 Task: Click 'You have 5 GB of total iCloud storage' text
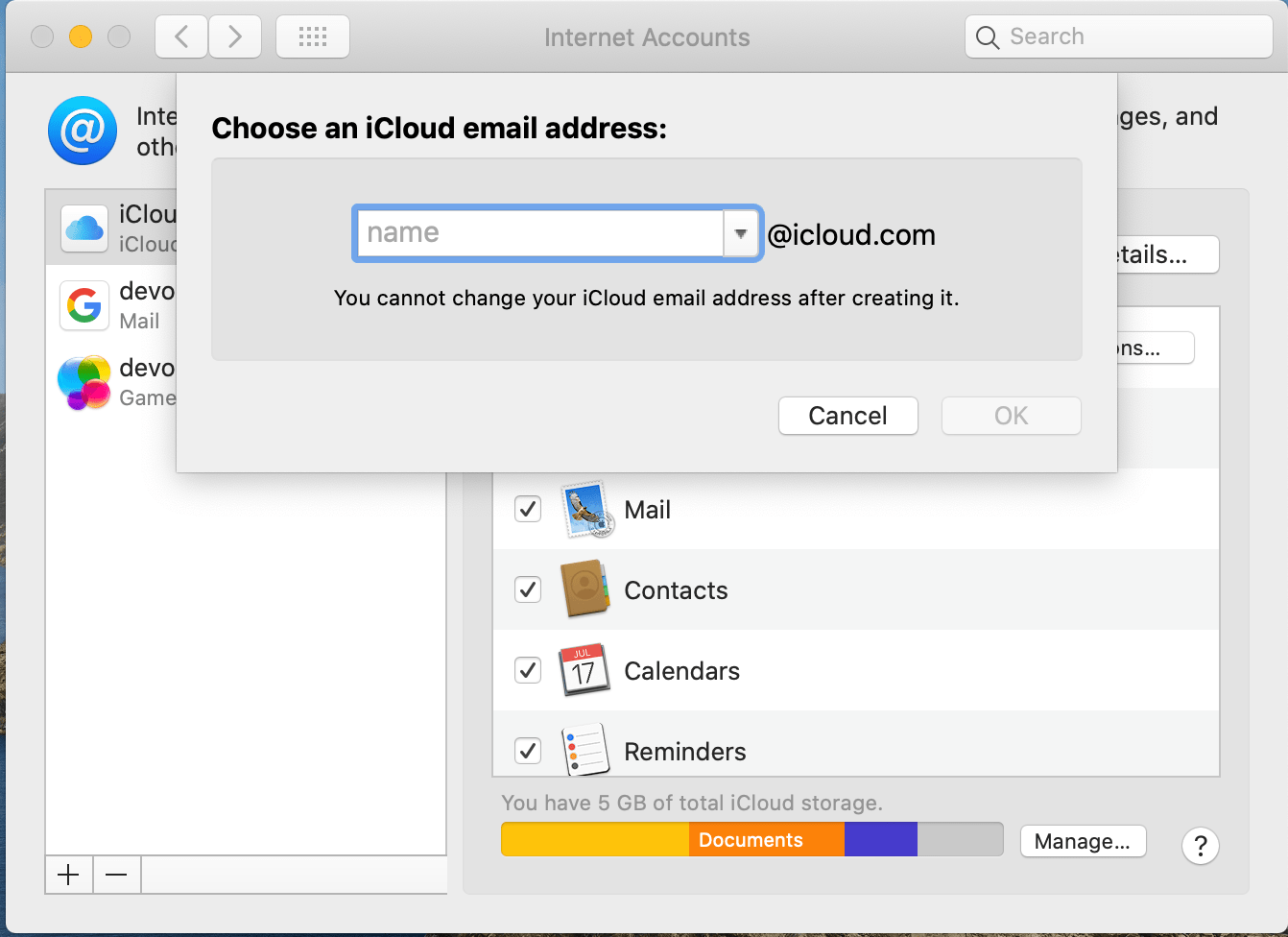point(692,803)
